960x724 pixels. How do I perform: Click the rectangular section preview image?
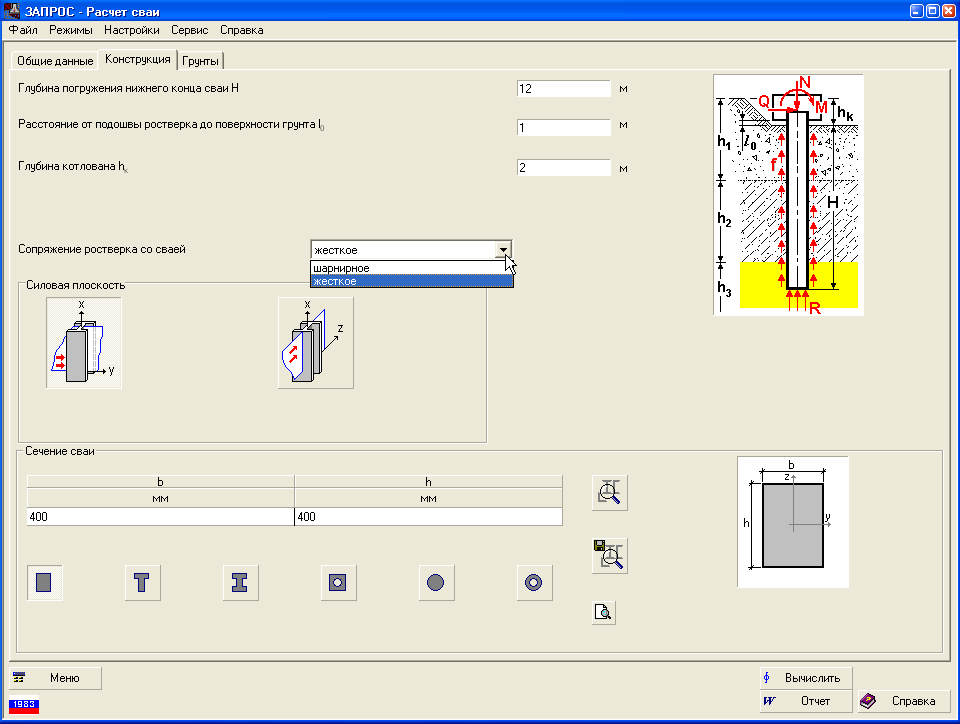click(793, 522)
